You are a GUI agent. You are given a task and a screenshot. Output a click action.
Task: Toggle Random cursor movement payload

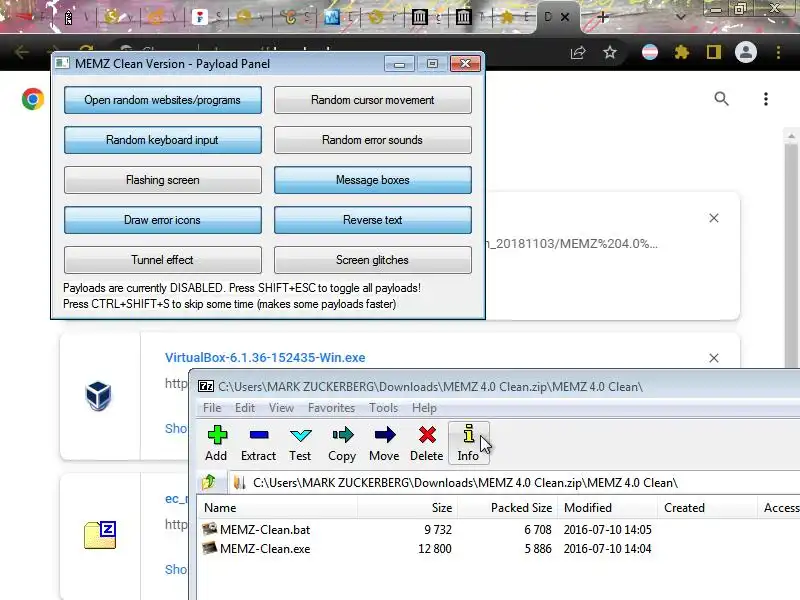(372, 100)
